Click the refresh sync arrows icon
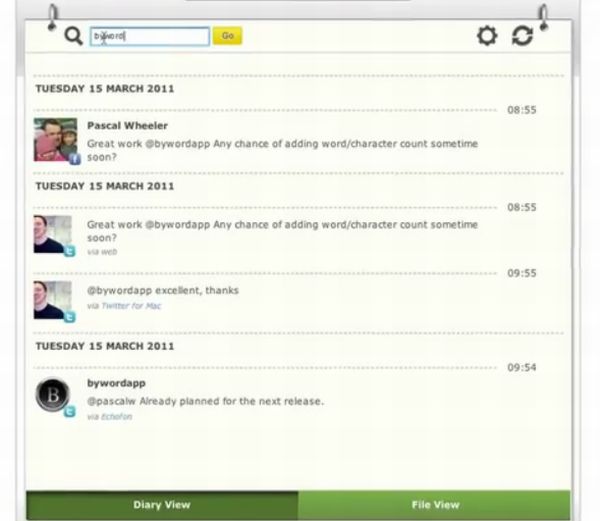600x521 pixels. tap(522, 36)
